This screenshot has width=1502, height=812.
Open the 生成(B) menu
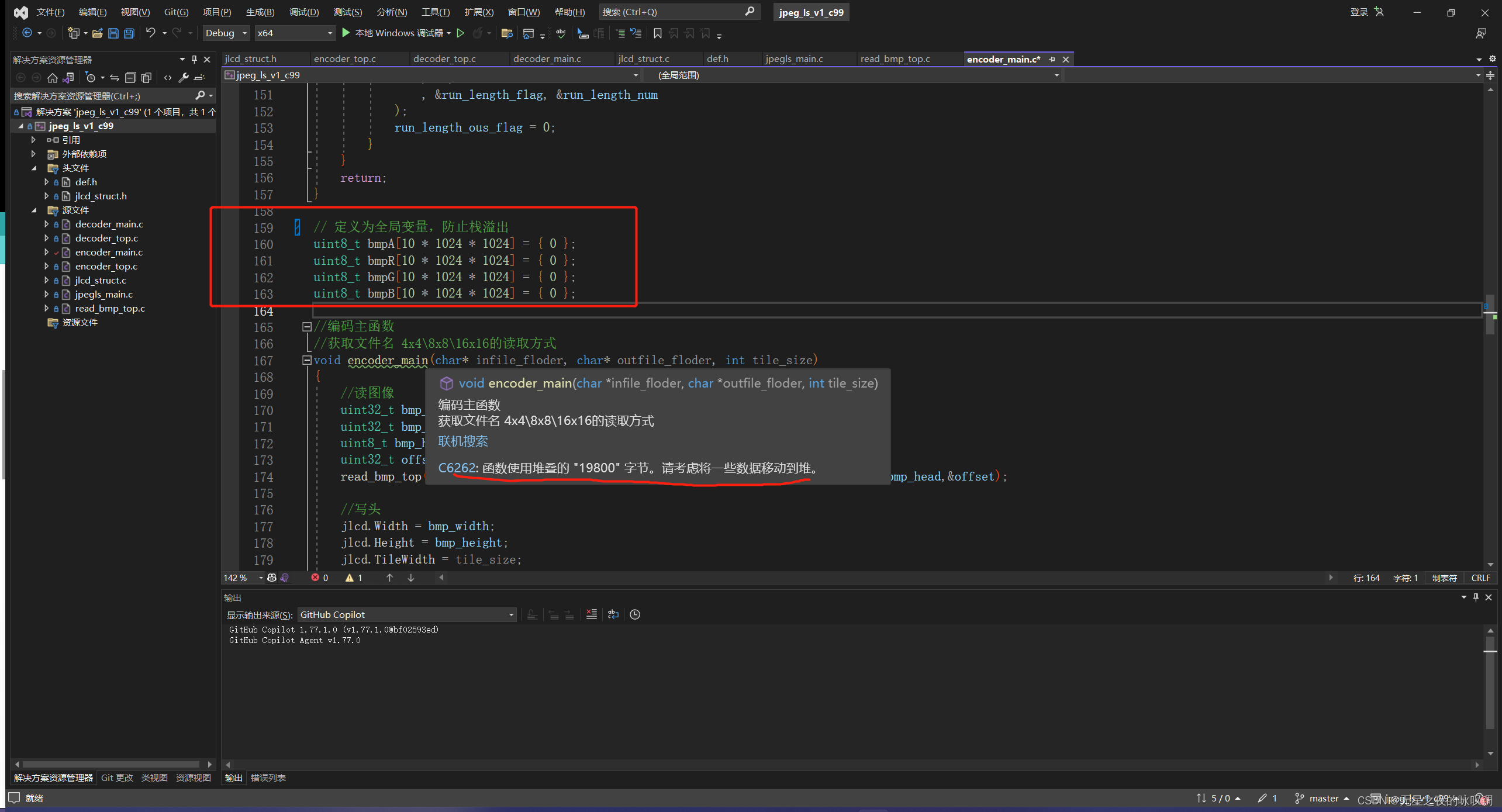(260, 12)
